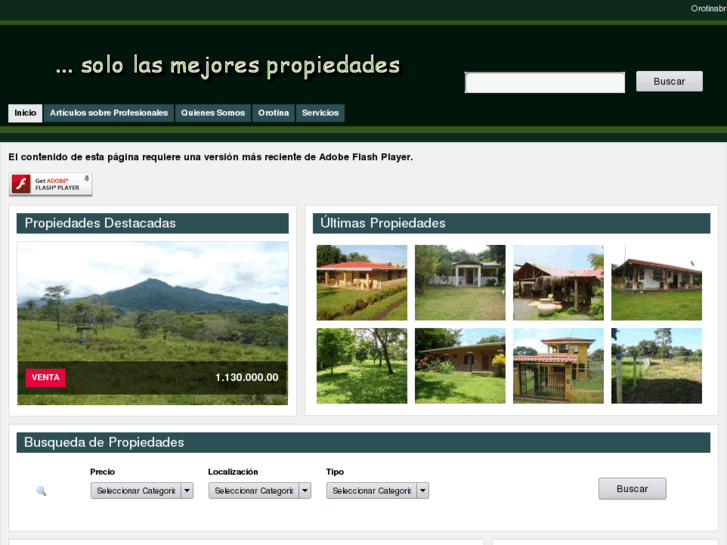Screen dimensions: 727x545
Task: Open the Tipo category dropdown
Action: click(377, 491)
